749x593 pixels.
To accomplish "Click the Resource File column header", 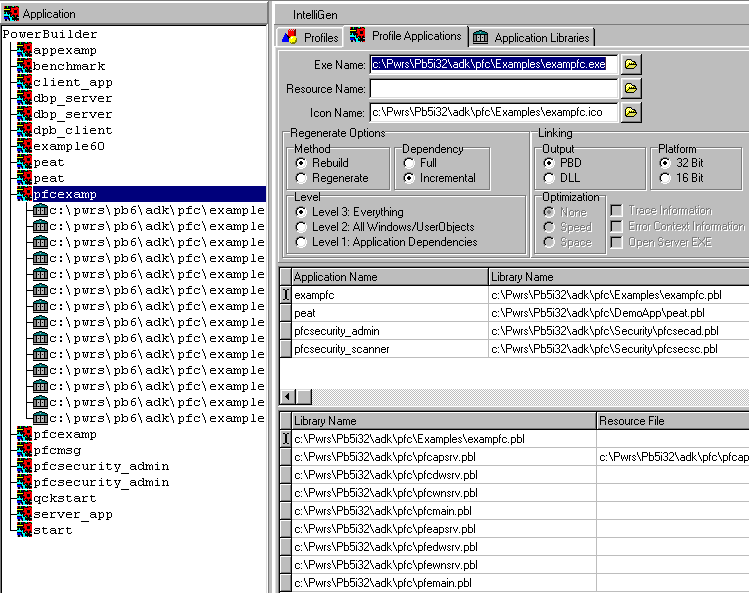I will [673, 421].
